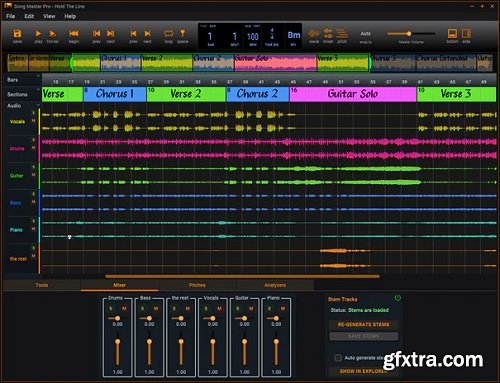The width and height of the screenshot is (500, 383).
Task: Open the Edit menu
Action: 29,16
